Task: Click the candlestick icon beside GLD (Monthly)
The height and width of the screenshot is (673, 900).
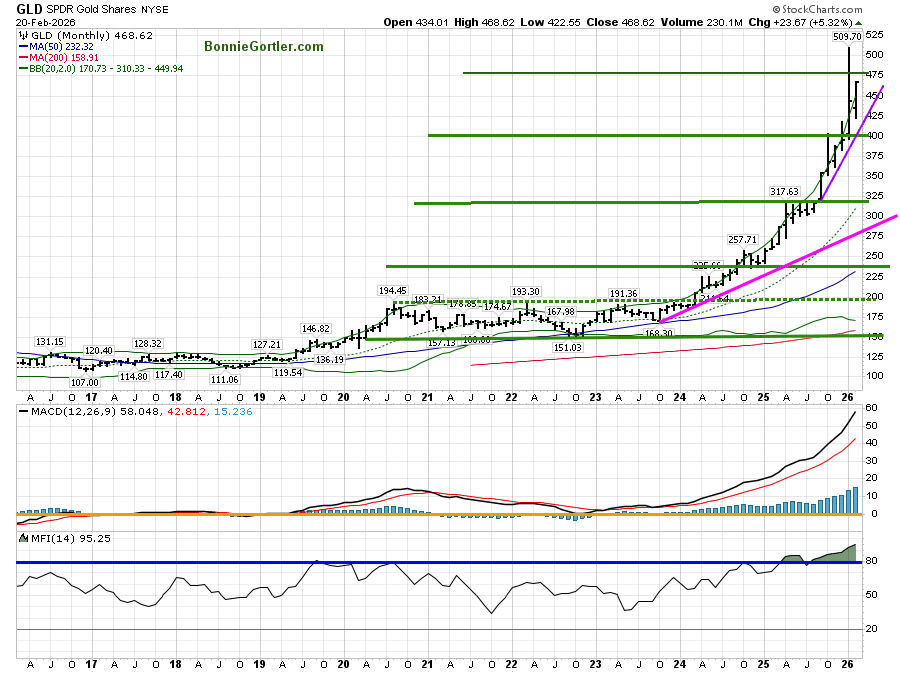Action: pos(23,33)
